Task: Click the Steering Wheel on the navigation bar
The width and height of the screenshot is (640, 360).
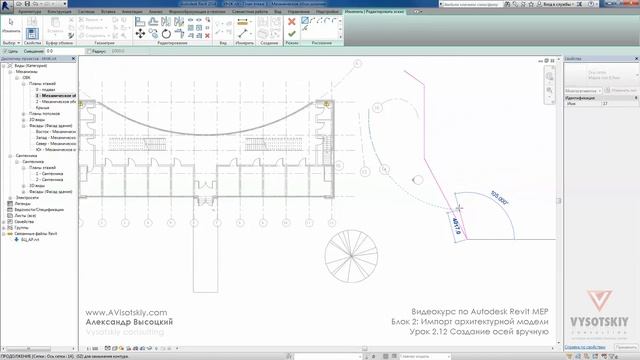Action: pyautogui.click(x=549, y=76)
